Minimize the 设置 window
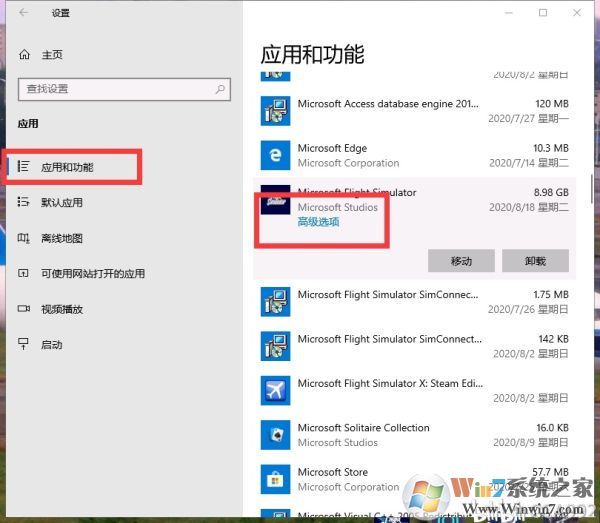This screenshot has width=600, height=523. [x=509, y=13]
